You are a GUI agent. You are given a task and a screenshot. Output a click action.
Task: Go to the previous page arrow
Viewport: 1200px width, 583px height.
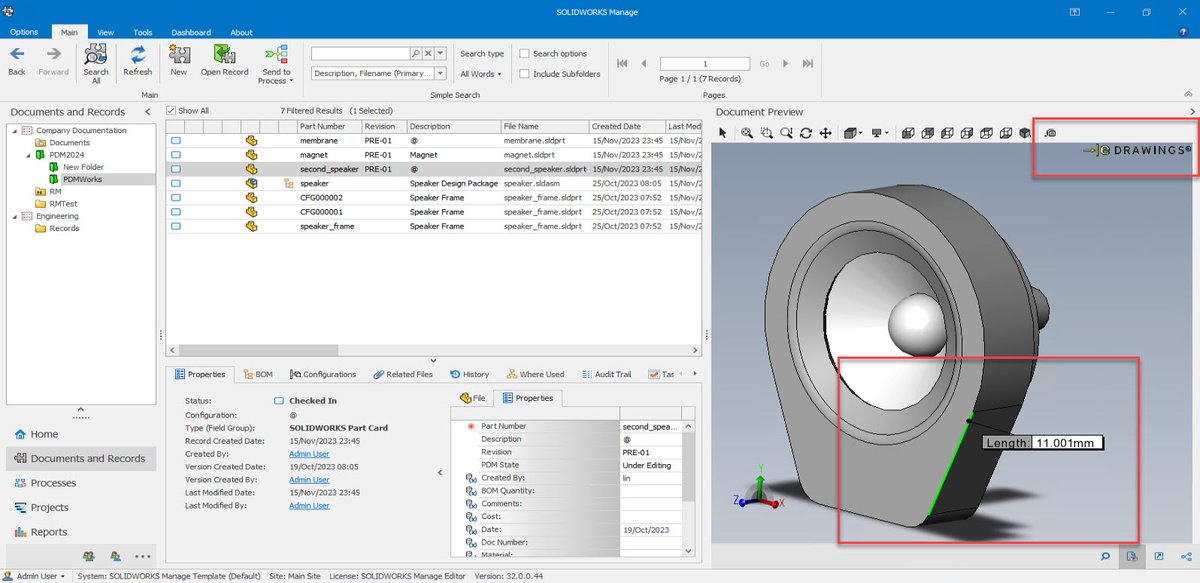[644, 63]
